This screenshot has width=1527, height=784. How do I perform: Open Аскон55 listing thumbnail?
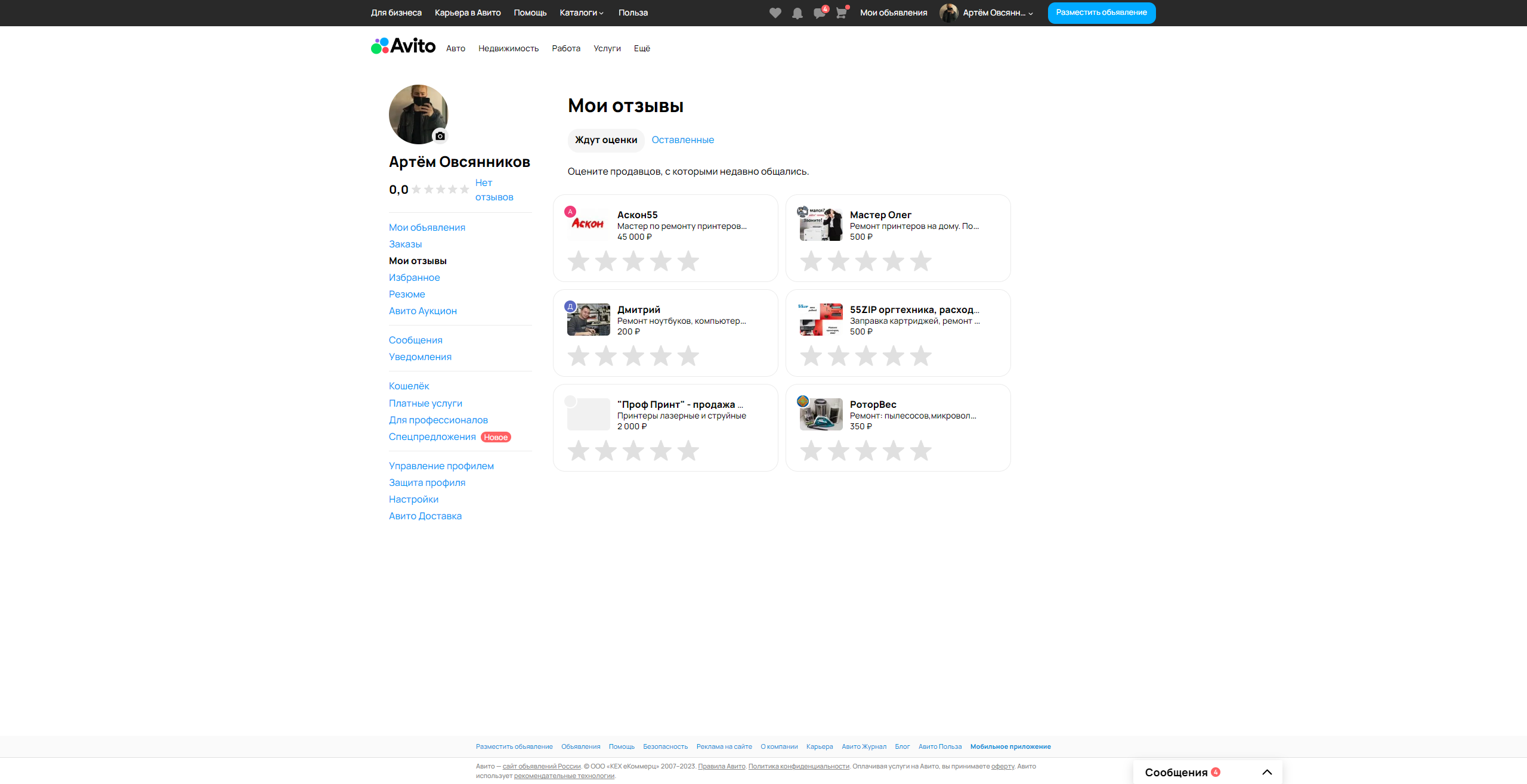(589, 225)
